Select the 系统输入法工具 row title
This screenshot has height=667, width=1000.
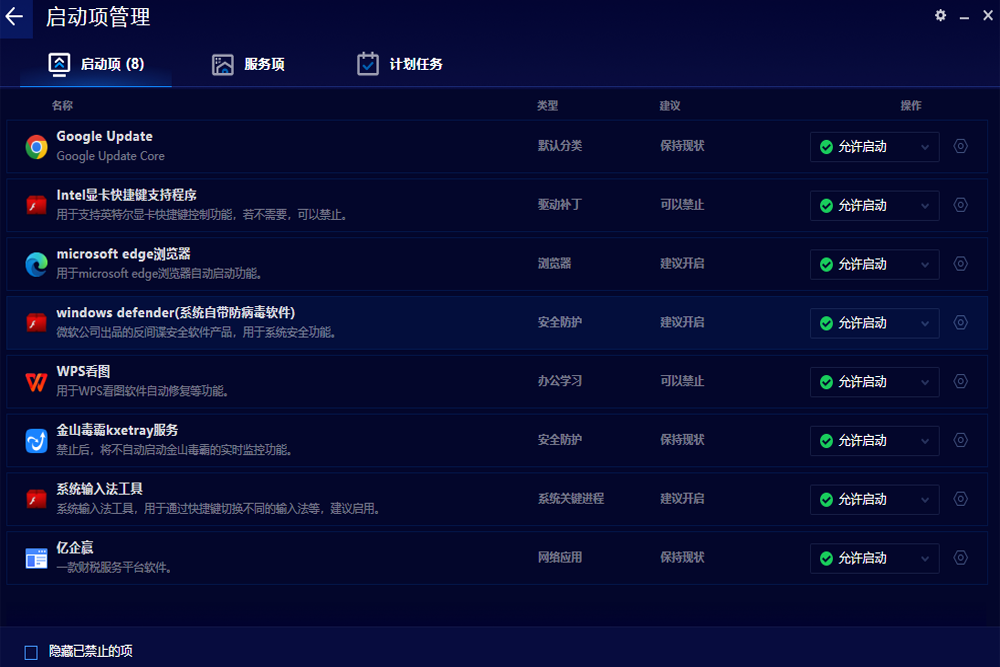point(100,489)
